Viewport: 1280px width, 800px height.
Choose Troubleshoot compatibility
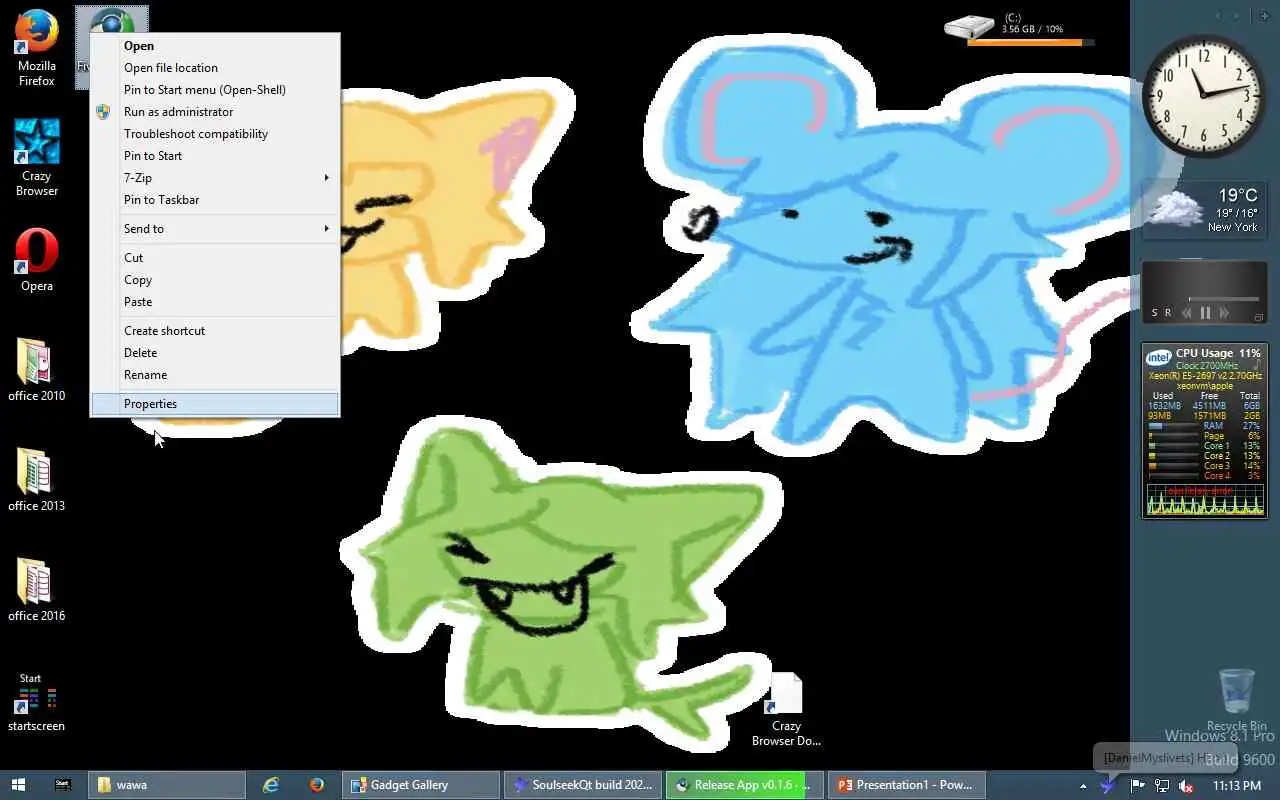coord(215,134)
